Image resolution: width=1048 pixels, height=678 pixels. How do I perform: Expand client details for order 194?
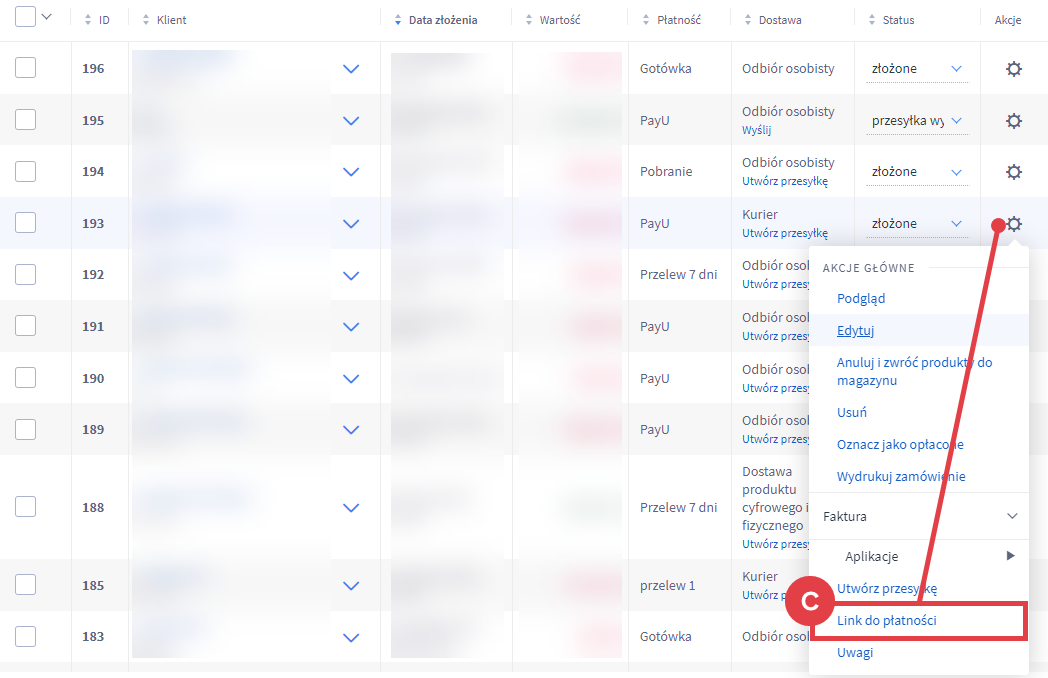pyautogui.click(x=351, y=172)
